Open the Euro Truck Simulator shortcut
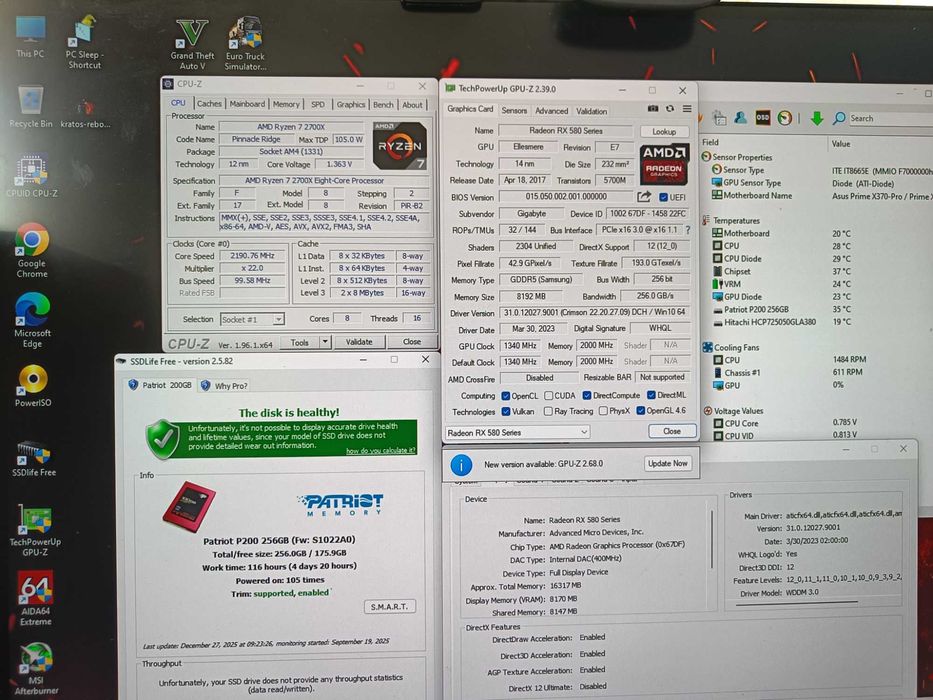 pos(245,45)
